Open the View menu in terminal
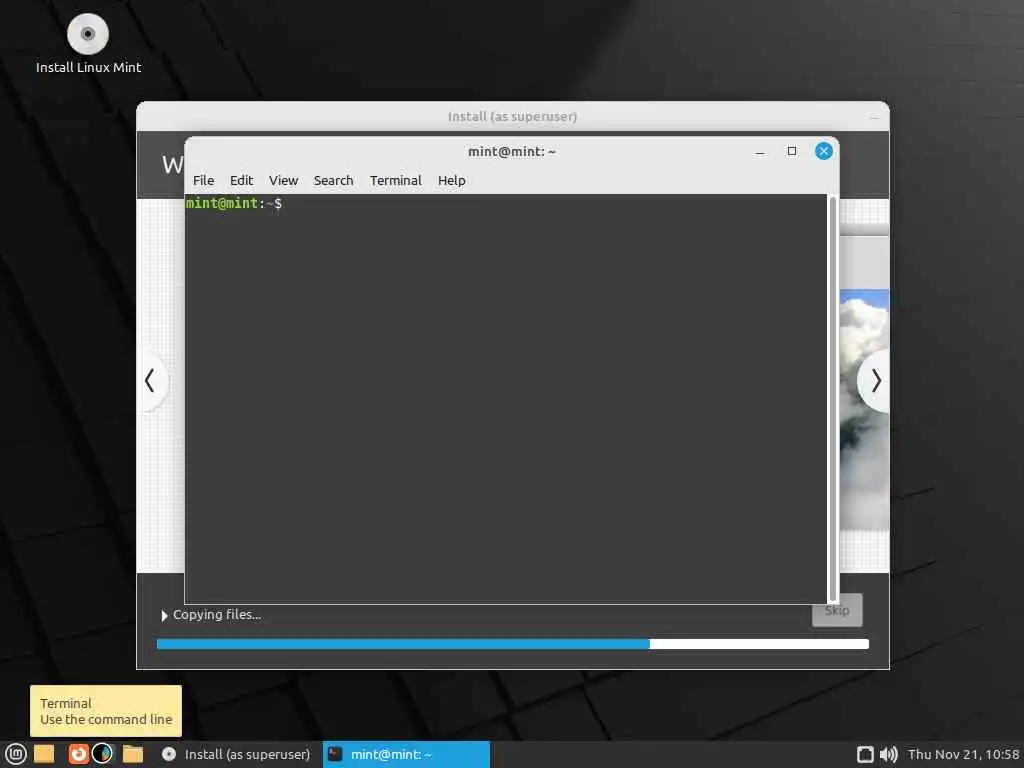Screen dimensions: 1024x768 (x=283, y=180)
